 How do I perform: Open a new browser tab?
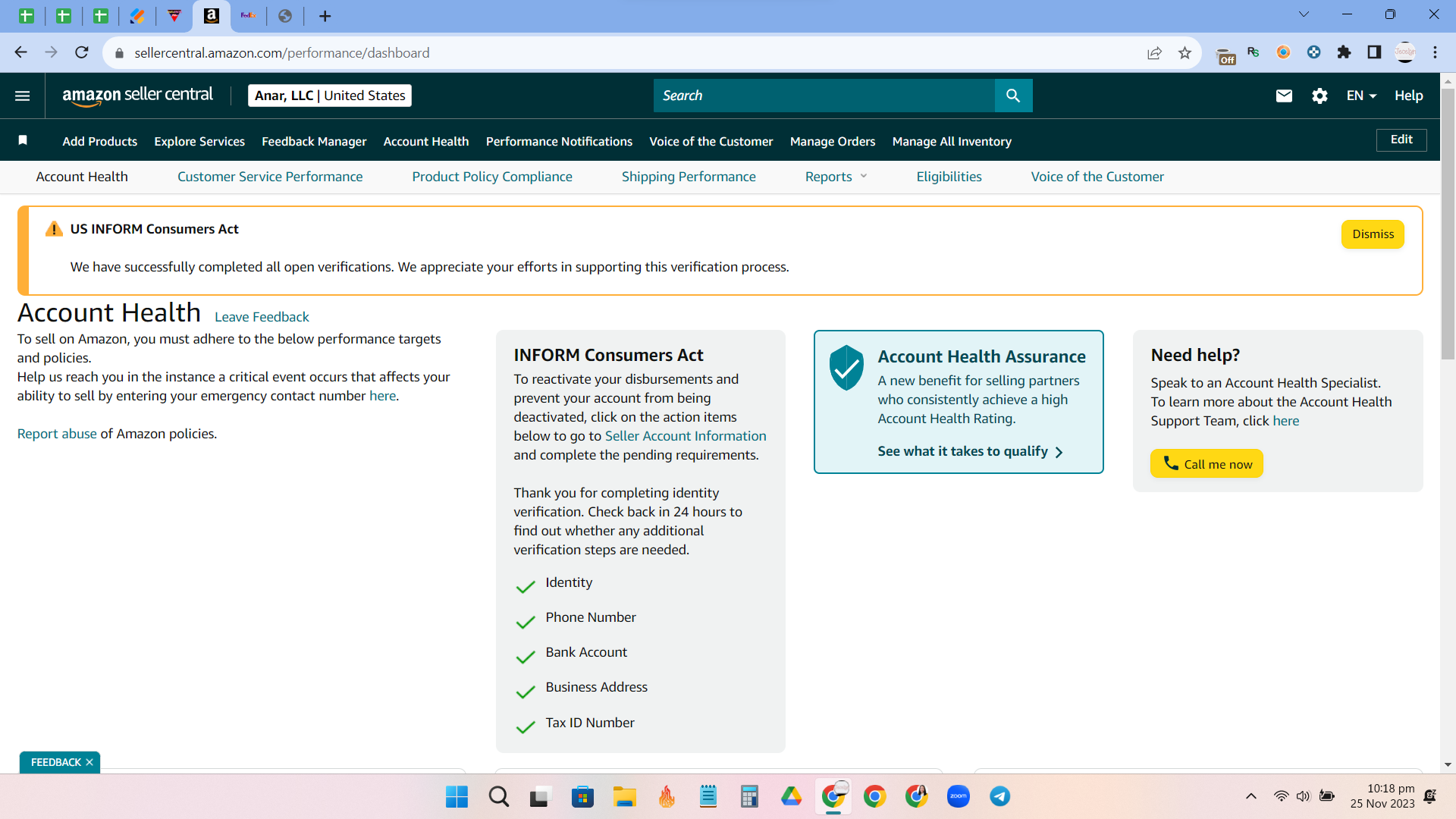[325, 16]
